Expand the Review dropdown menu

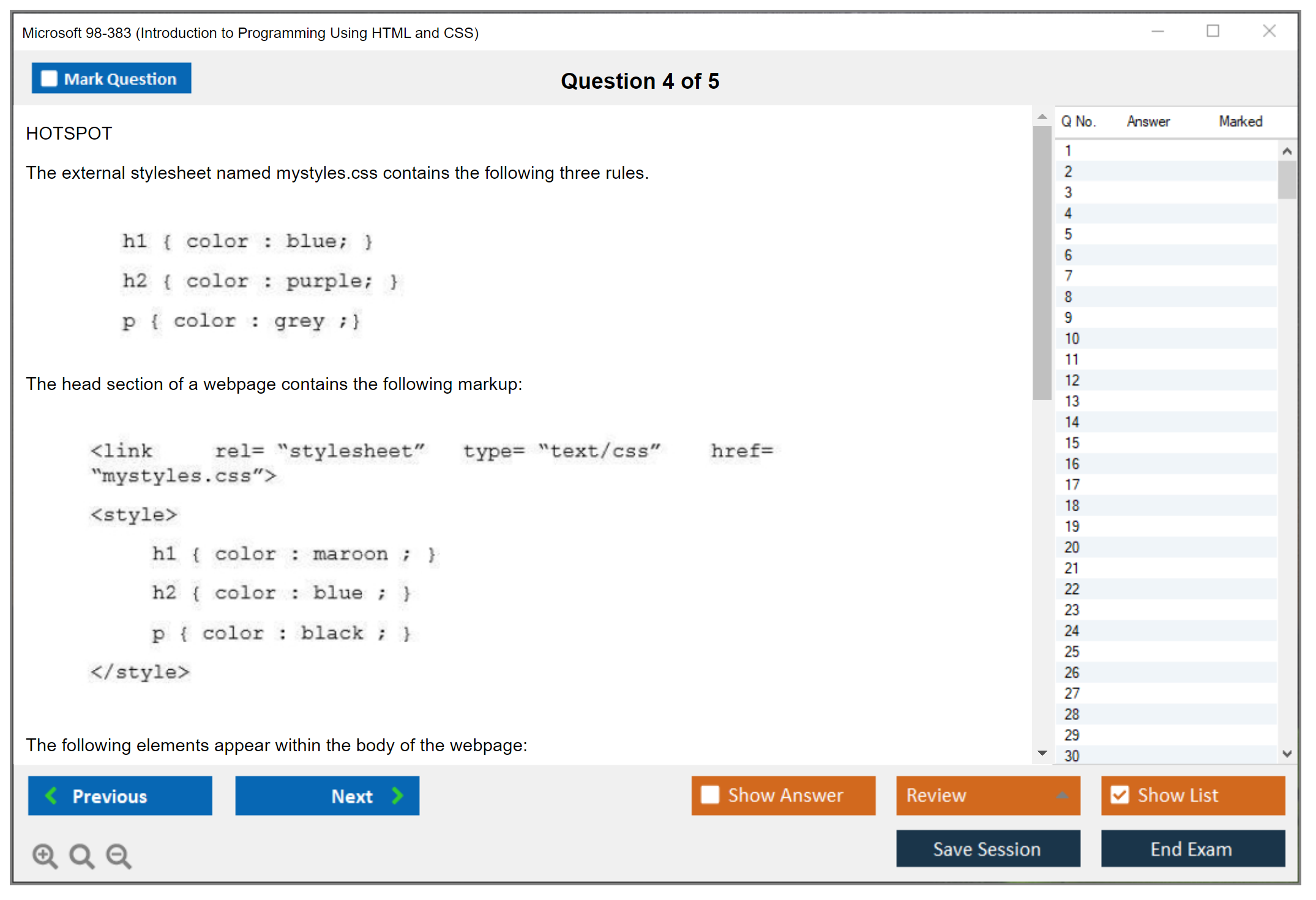pos(1062,795)
